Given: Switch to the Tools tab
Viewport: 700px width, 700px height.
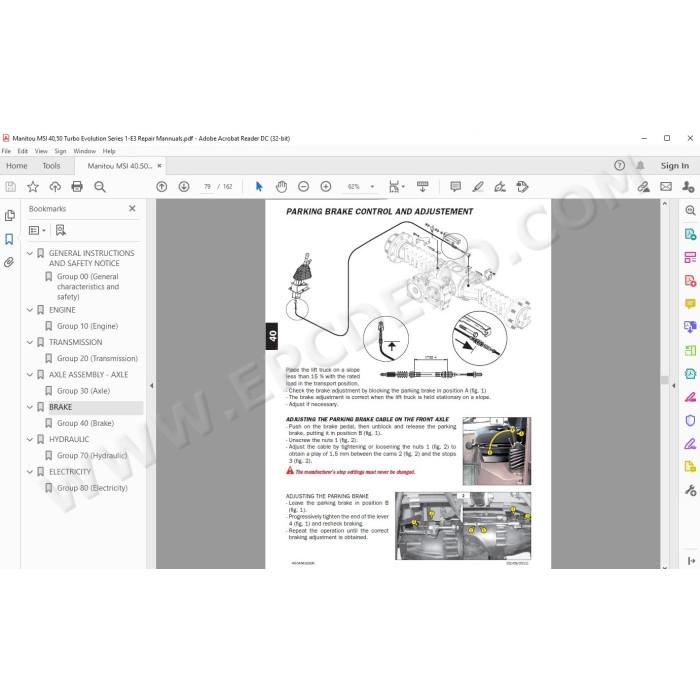Looking at the screenshot, I should pos(51,166).
